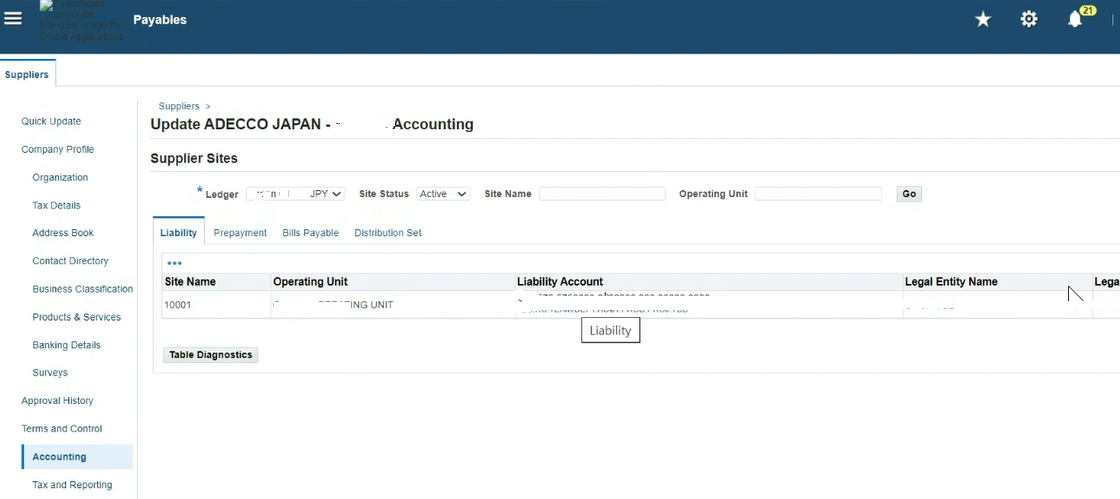
Task: Switch to the Prepayment tab
Action: 240,233
